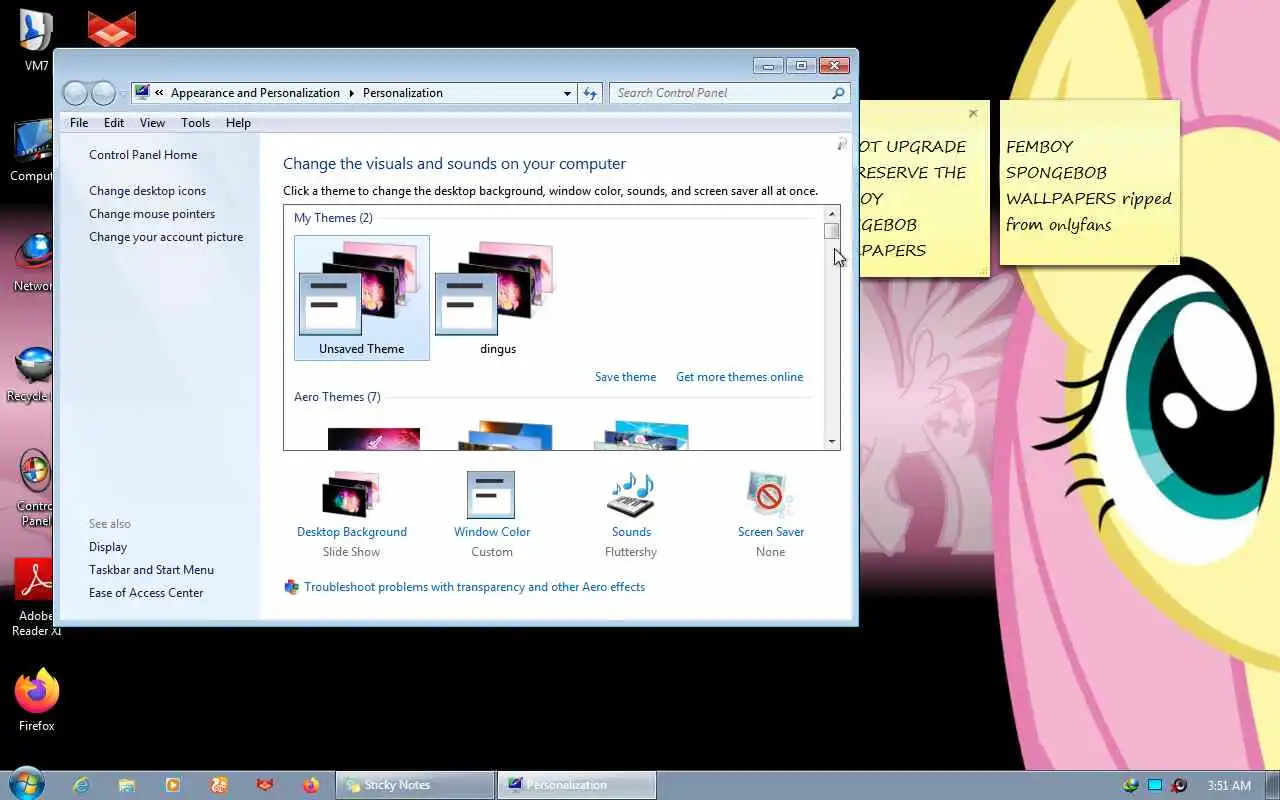Screen dimensions: 1280x800
Task: Click the orange swirl taskbar icon
Action: click(219, 785)
